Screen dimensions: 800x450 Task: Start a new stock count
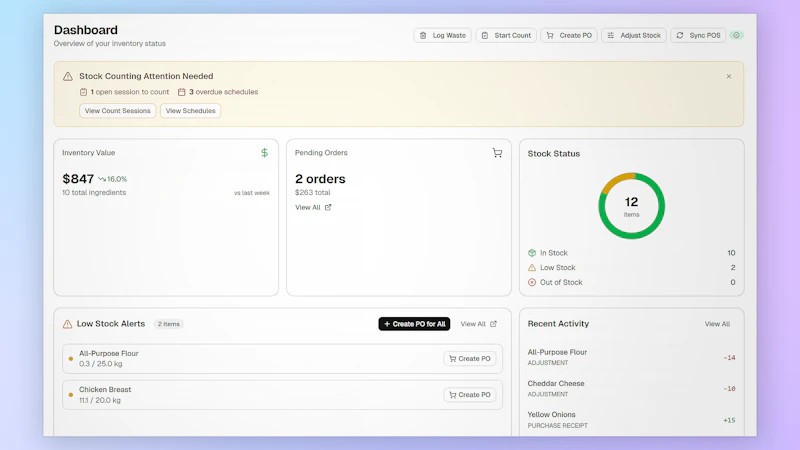(x=506, y=35)
